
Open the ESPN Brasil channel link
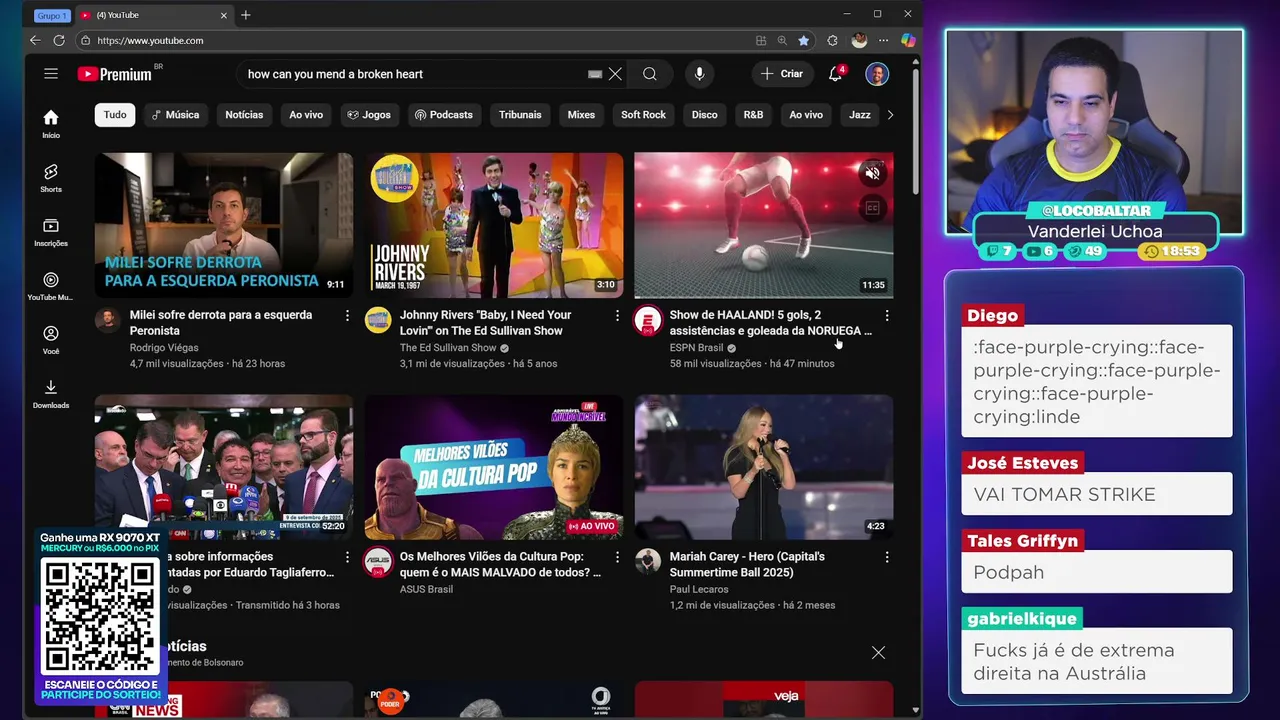tap(696, 348)
